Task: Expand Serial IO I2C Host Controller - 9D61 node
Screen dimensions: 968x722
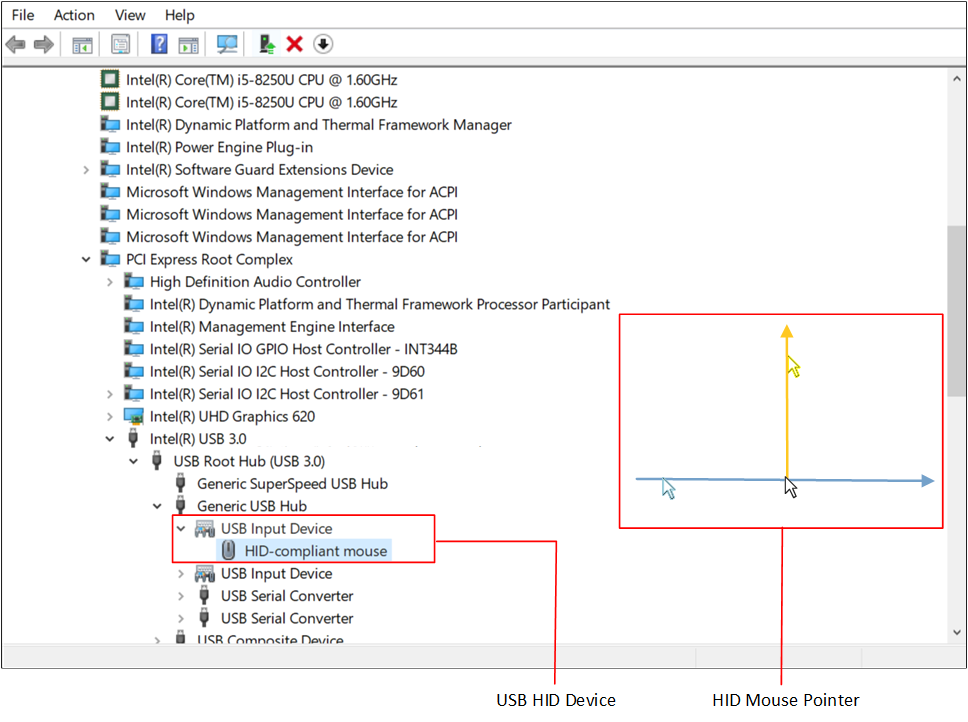Action: tap(110, 394)
